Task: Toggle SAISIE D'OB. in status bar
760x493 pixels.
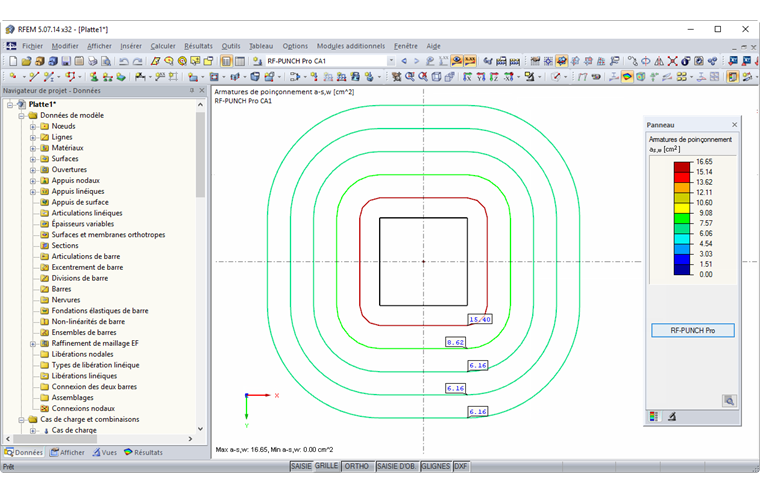Action: click(396, 466)
